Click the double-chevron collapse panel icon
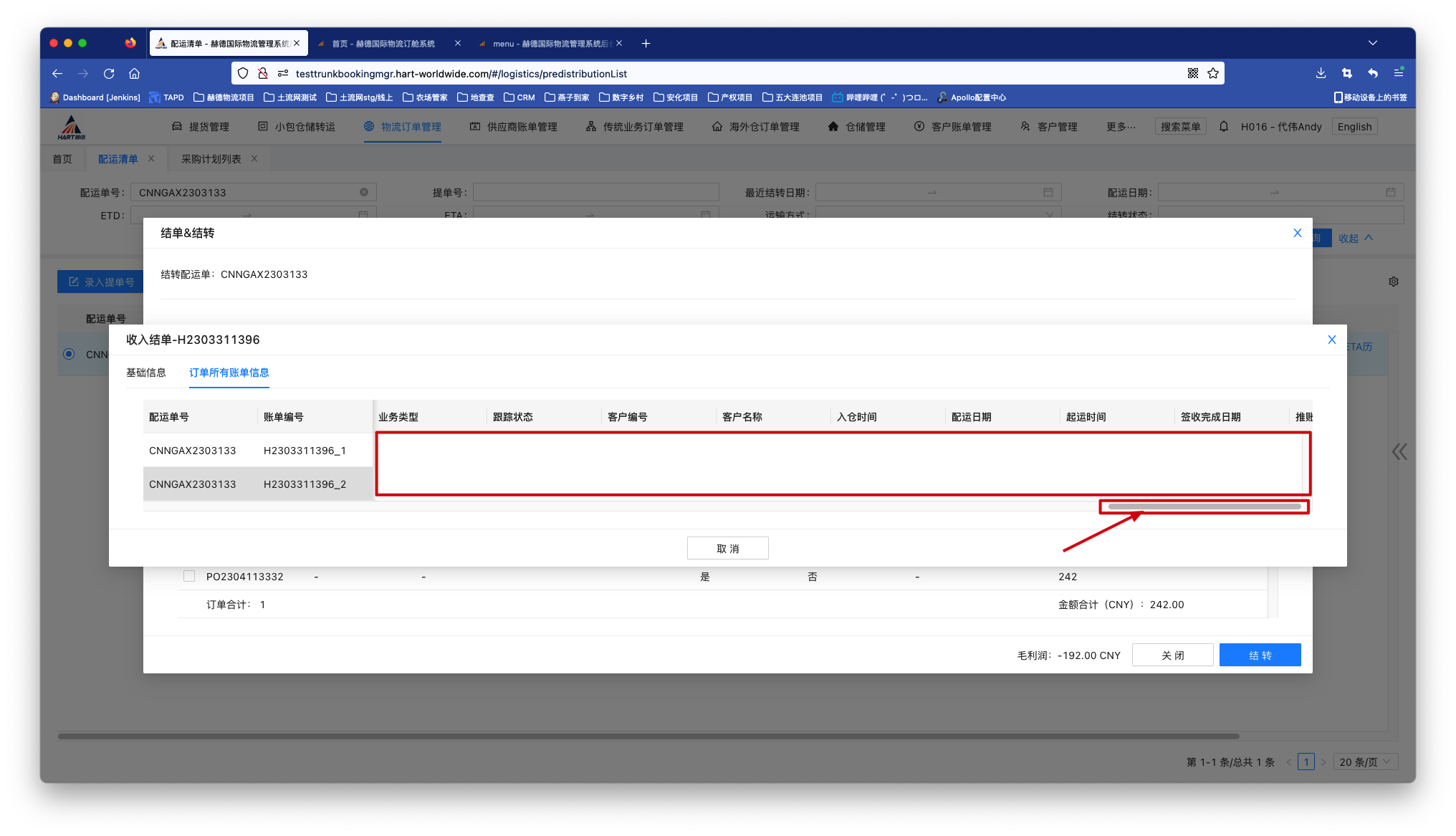This screenshot has height=836, width=1456. coord(1399,451)
